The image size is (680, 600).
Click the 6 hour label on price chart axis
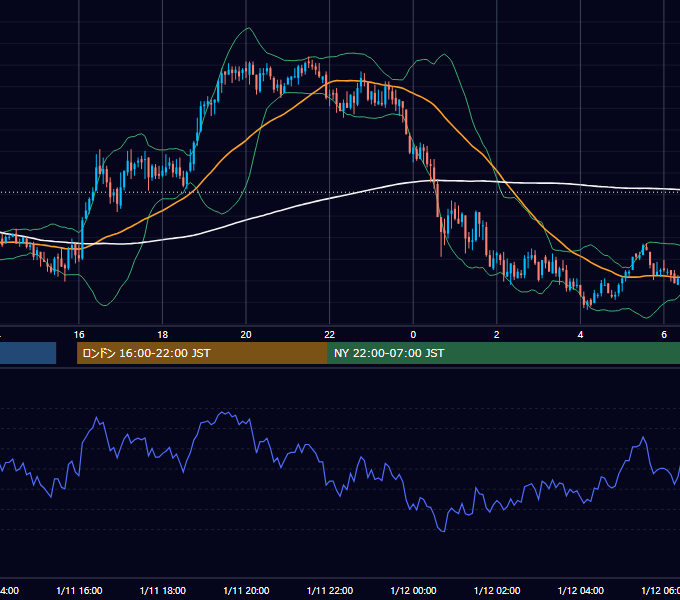coord(664,335)
